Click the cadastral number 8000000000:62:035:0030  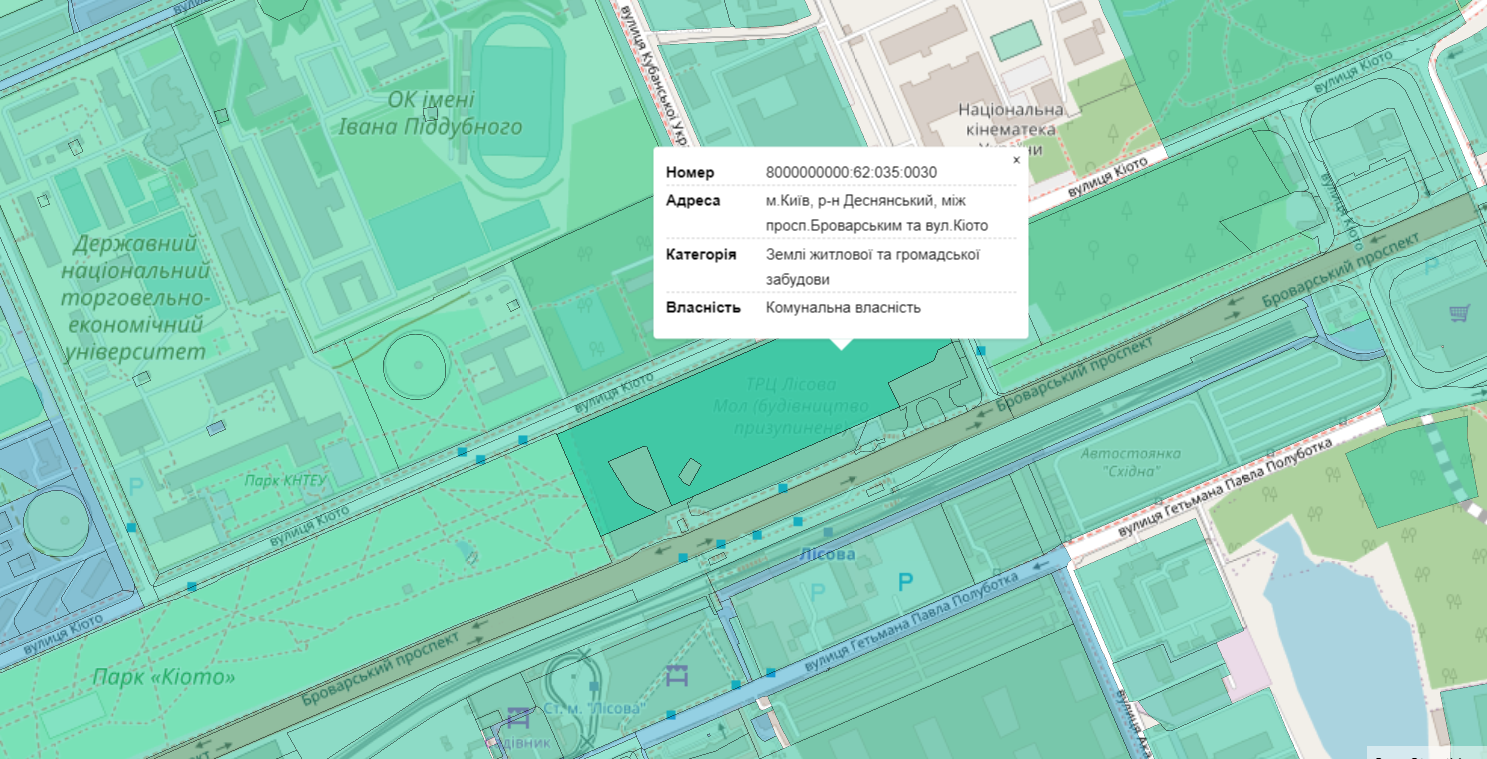(851, 172)
